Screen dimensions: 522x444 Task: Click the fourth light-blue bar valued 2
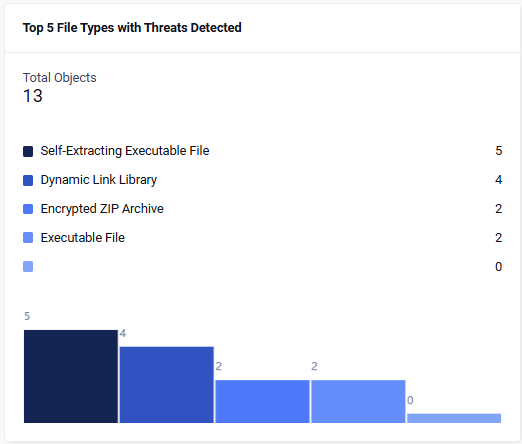click(358, 401)
